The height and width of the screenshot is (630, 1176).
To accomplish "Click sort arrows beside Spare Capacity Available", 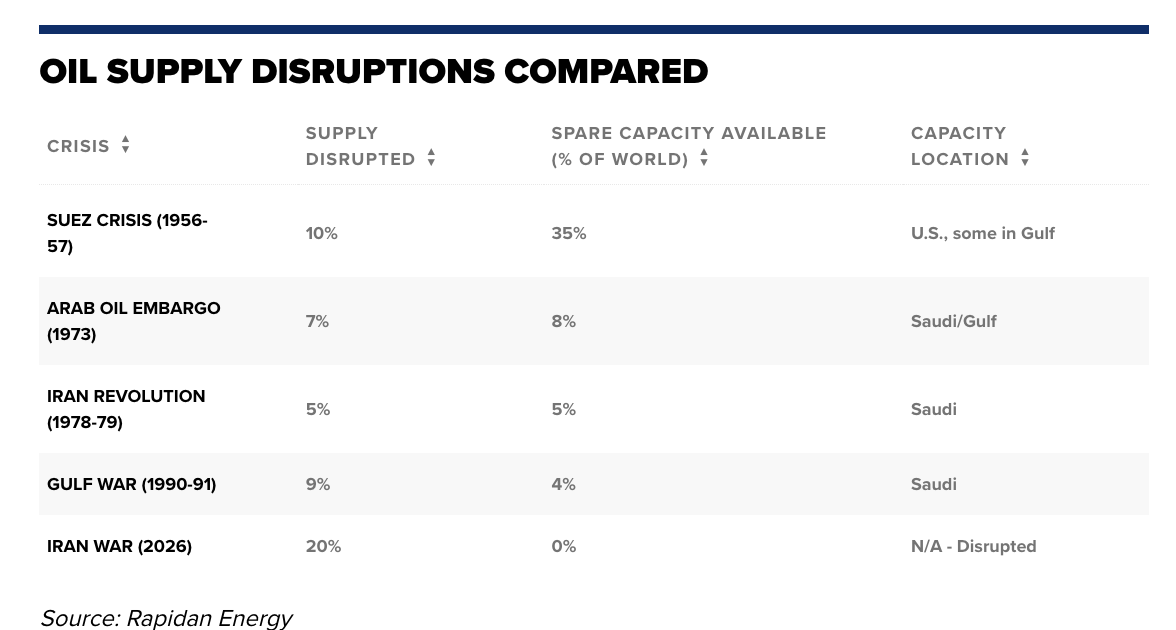I will coord(704,158).
